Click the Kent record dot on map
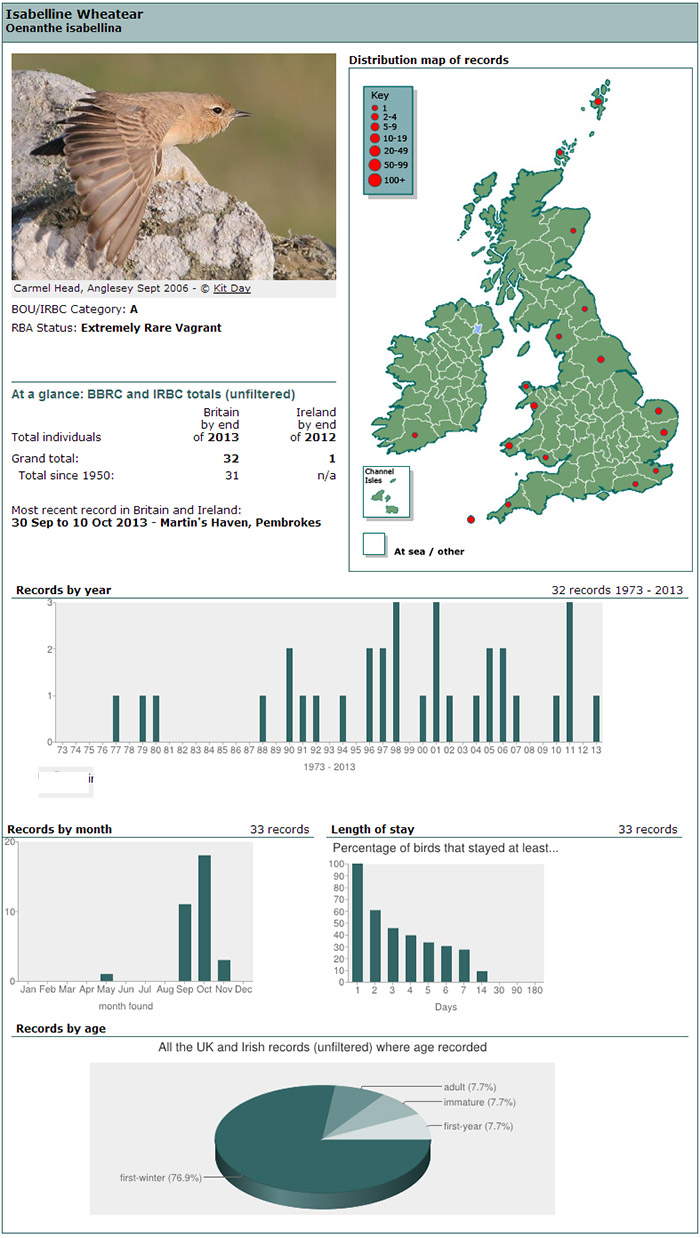This screenshot has width=700, height=1238. [656, 470]
